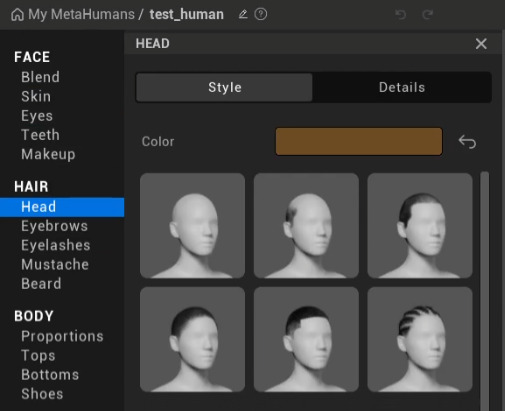Click the My MetaHumans breadcrumb link
The height and width of the screenshot is (411, 505).
click(81, 14)
